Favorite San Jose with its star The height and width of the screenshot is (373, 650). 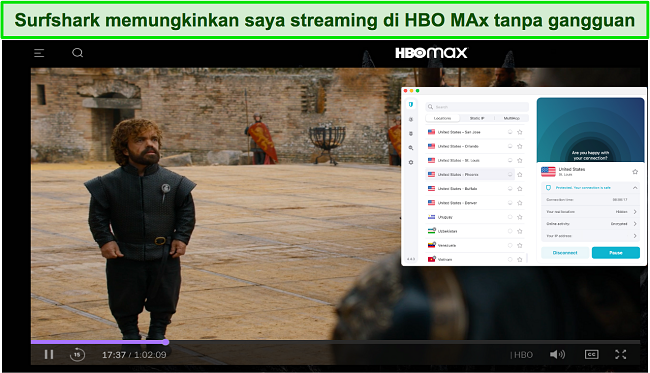520,132
